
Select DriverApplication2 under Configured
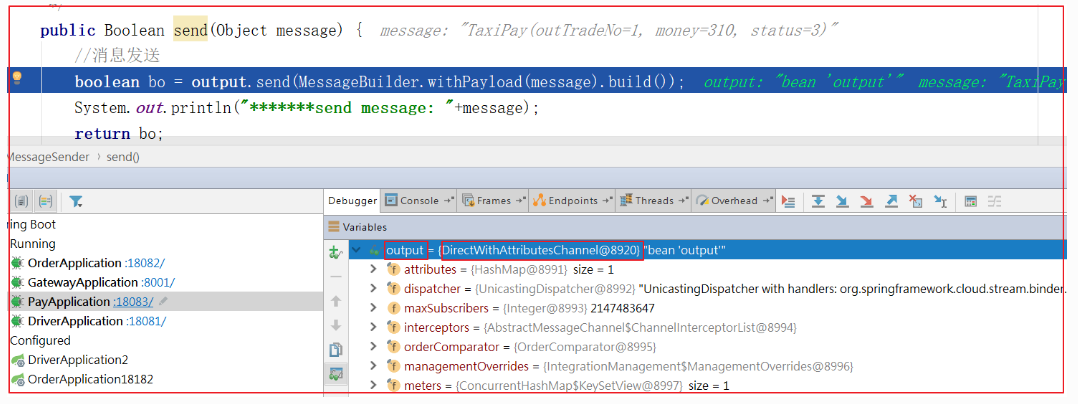[x=78, y=360]
